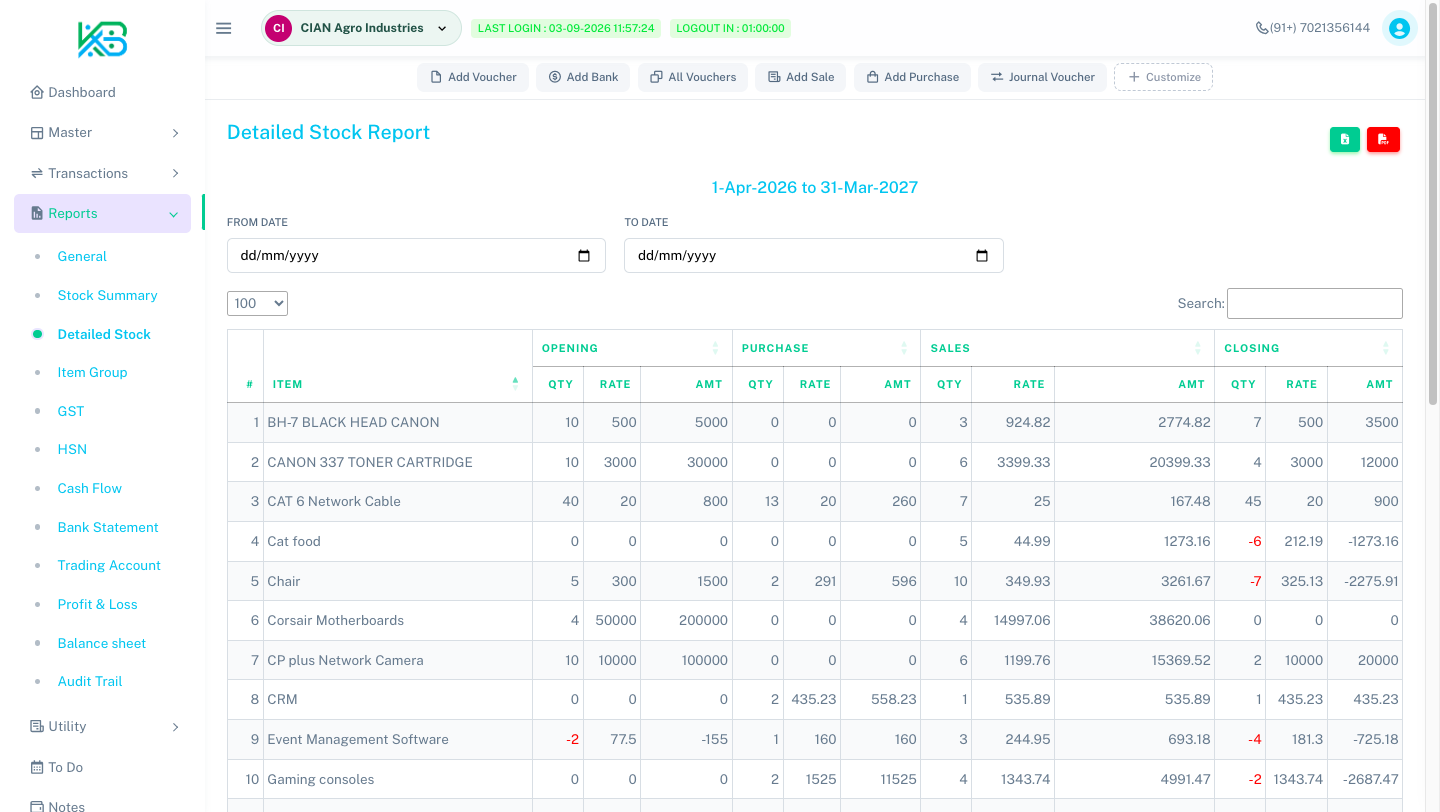The height and width of the screenshot is (812, 1440).
Task: Click the phone number 7021356144
Action: tap(1313, 28)
